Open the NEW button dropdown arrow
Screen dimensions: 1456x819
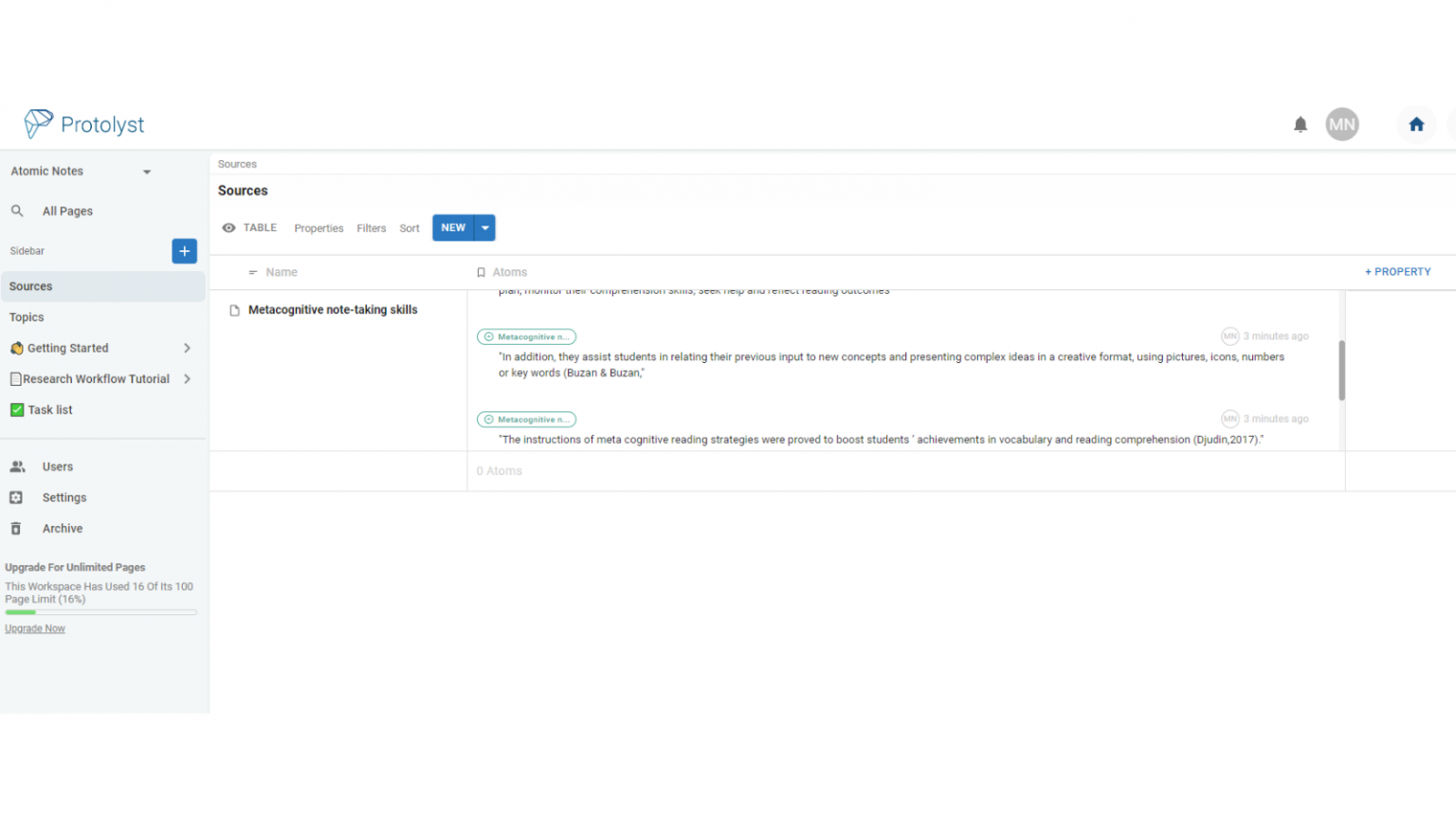(485, 227)
